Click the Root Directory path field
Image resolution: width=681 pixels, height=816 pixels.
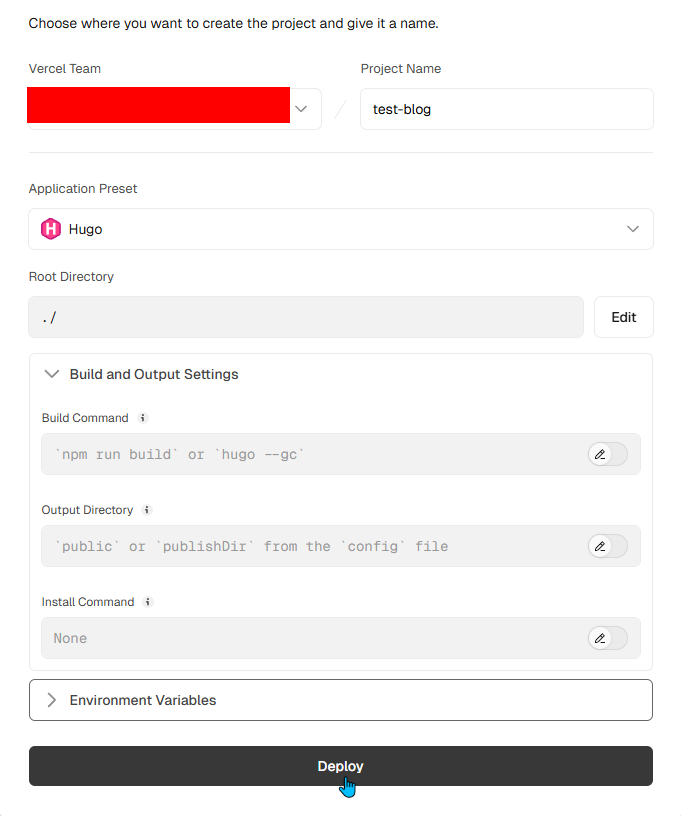click(306, 317)
